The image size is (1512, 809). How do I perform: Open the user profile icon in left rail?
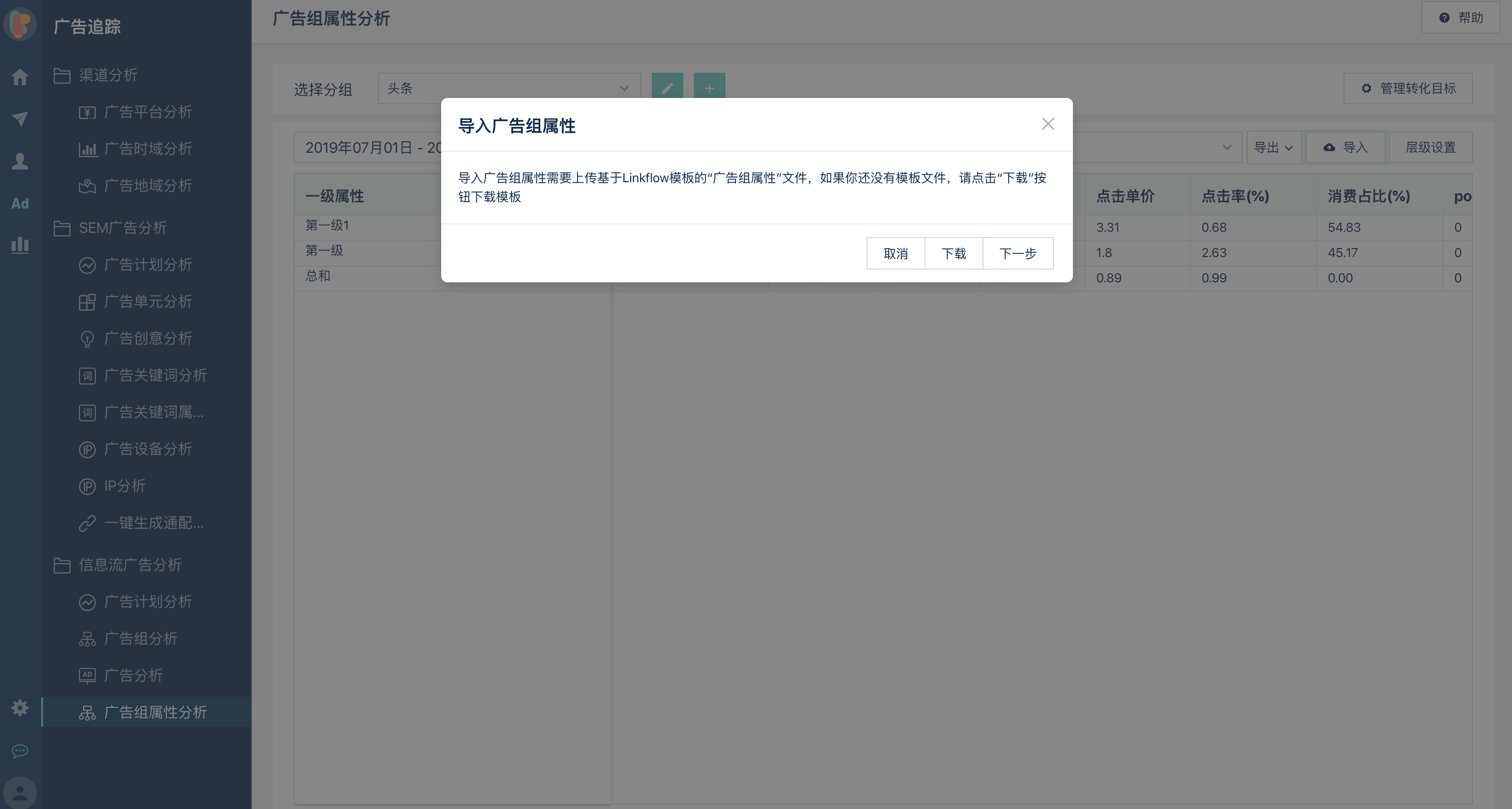click(20, 161)
